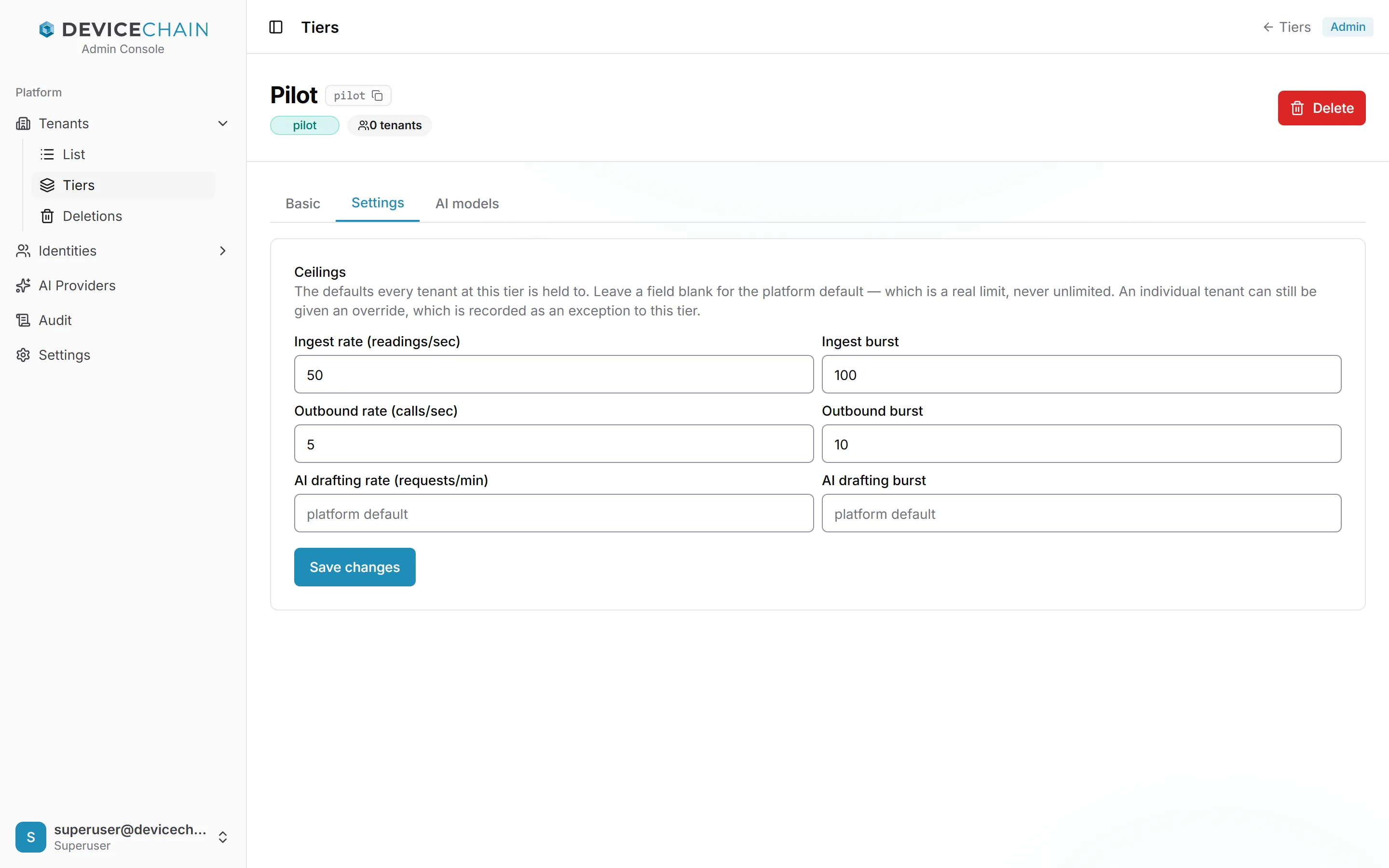Toggle the sidebar panel icon
The width and height of the screenshot is (1389, 868).
(276, 27)
